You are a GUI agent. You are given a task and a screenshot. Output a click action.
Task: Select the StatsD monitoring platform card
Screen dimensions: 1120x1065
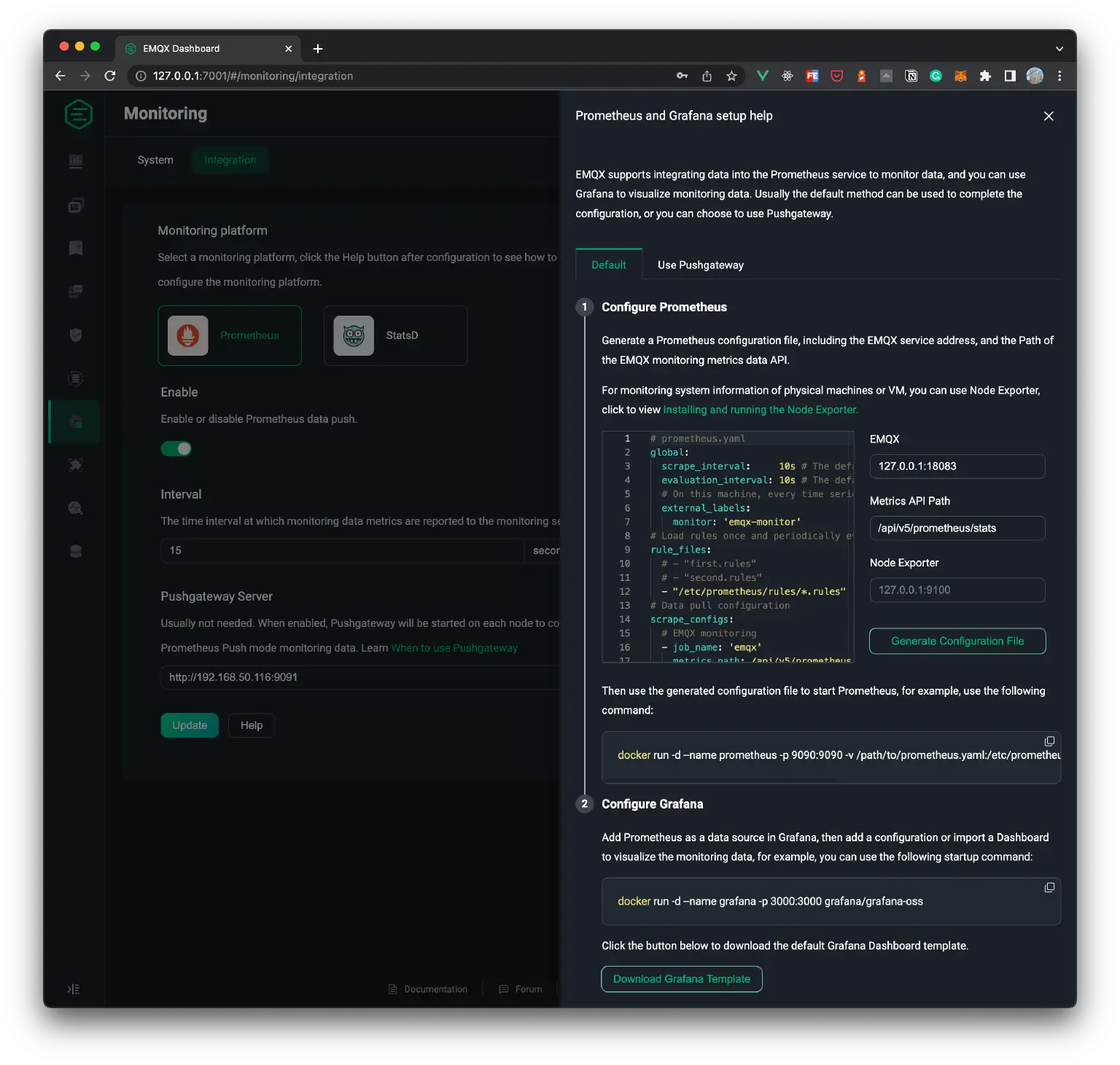(x=394, y=335)
